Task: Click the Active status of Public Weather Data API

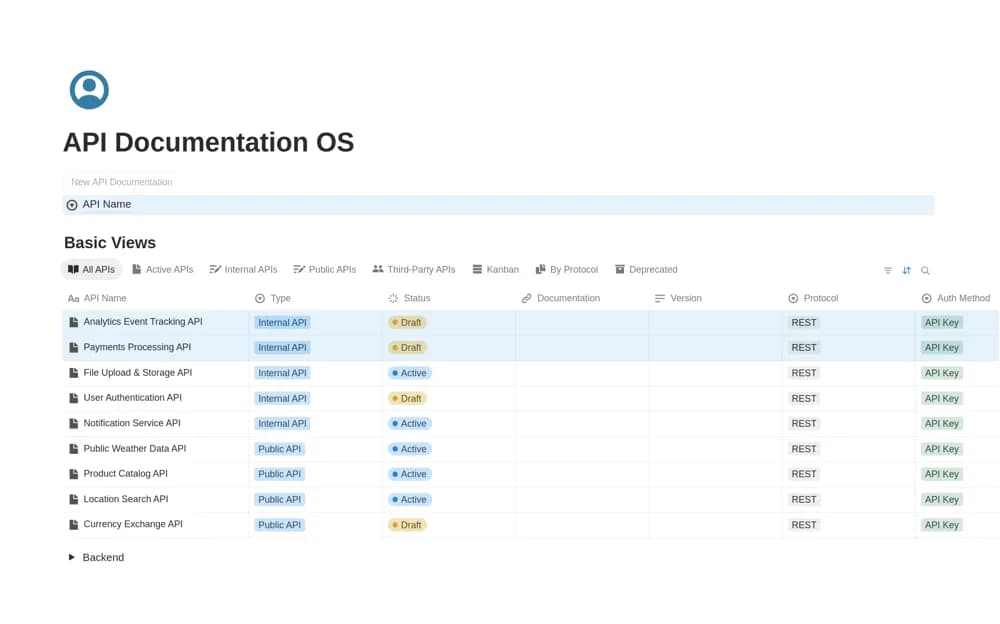Action: coord(409,449)
